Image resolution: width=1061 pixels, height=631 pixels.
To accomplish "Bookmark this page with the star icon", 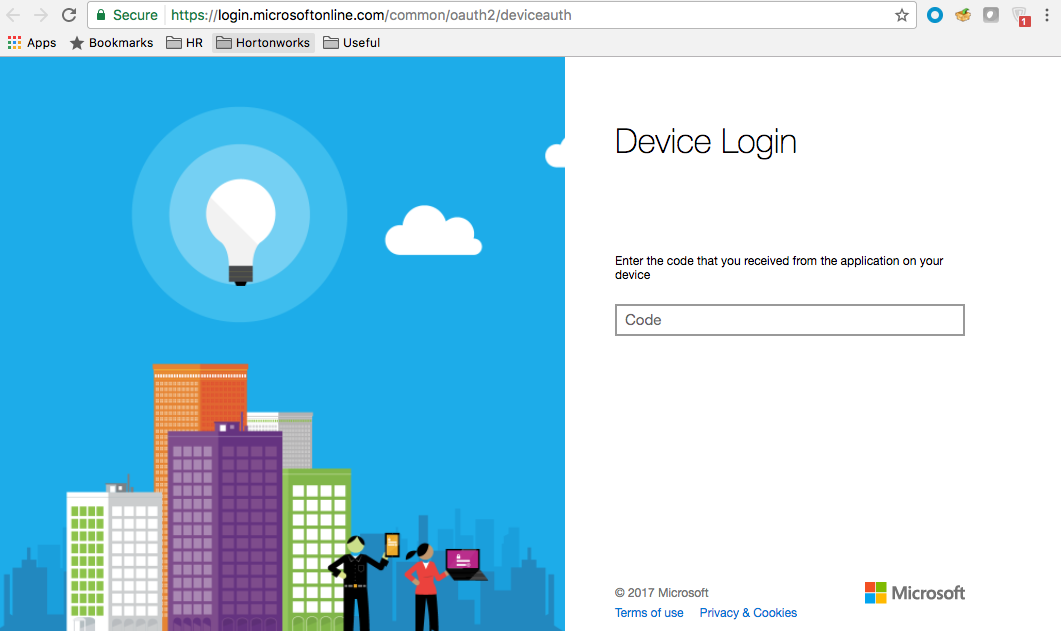I will click(x=901, y=15).
